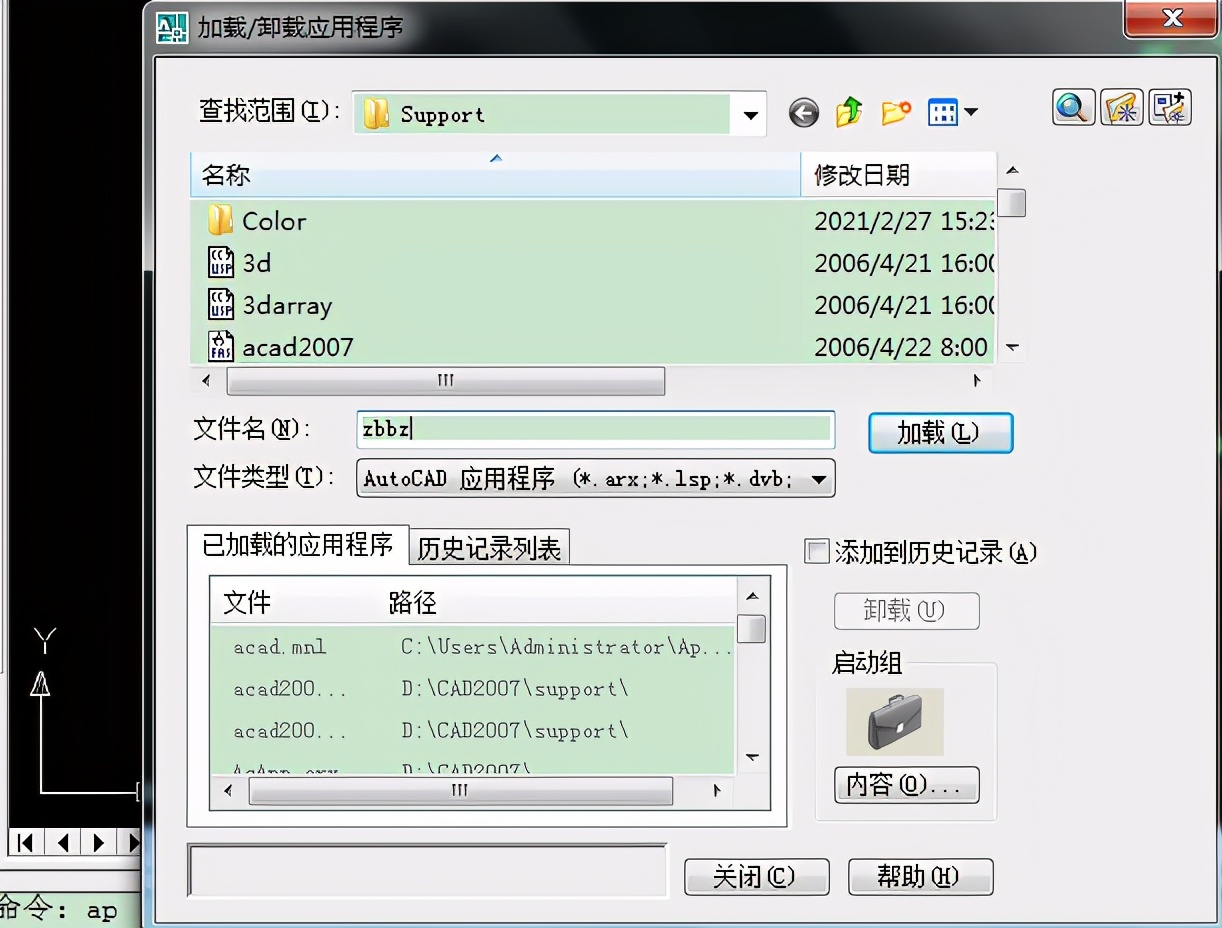Click the add to favorites icon
This screenshot has width=1222, height=928.
(1169, 107)
